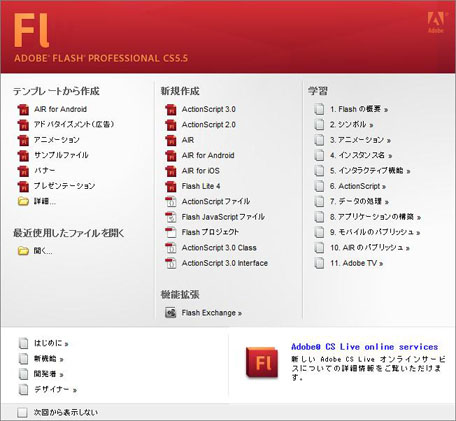The height and width of the screenshot is (421, 456).
Task: Open the 9. モバイルのパブリッシュ learning link
Action: tap(375, 232)
